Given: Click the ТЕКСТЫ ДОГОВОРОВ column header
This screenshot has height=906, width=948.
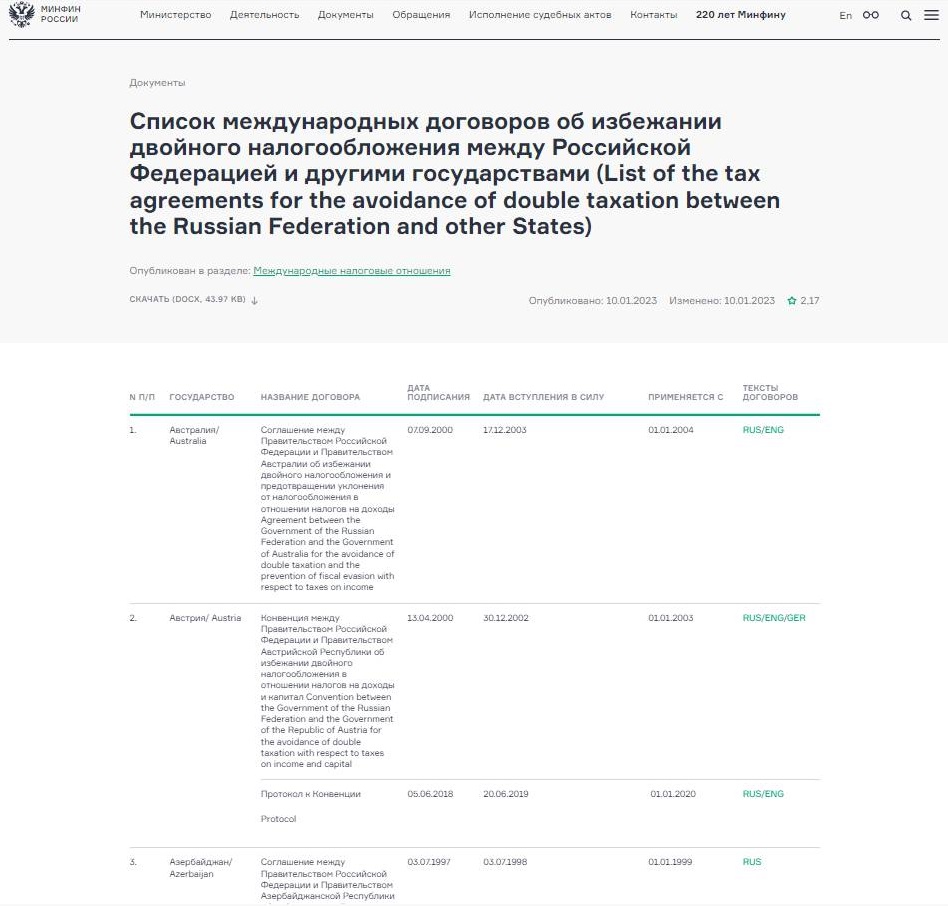Looking at the screenshot, I should click(x=770, y=392).
